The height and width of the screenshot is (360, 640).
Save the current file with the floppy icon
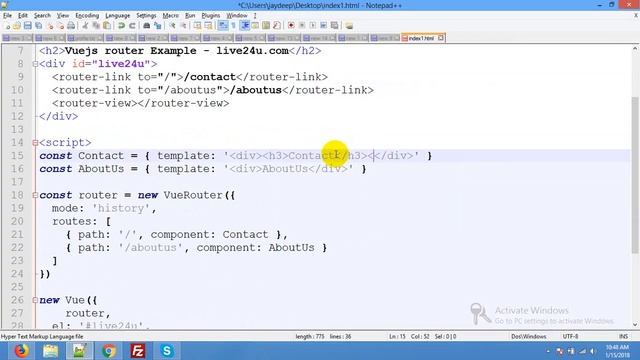point(27,26)
